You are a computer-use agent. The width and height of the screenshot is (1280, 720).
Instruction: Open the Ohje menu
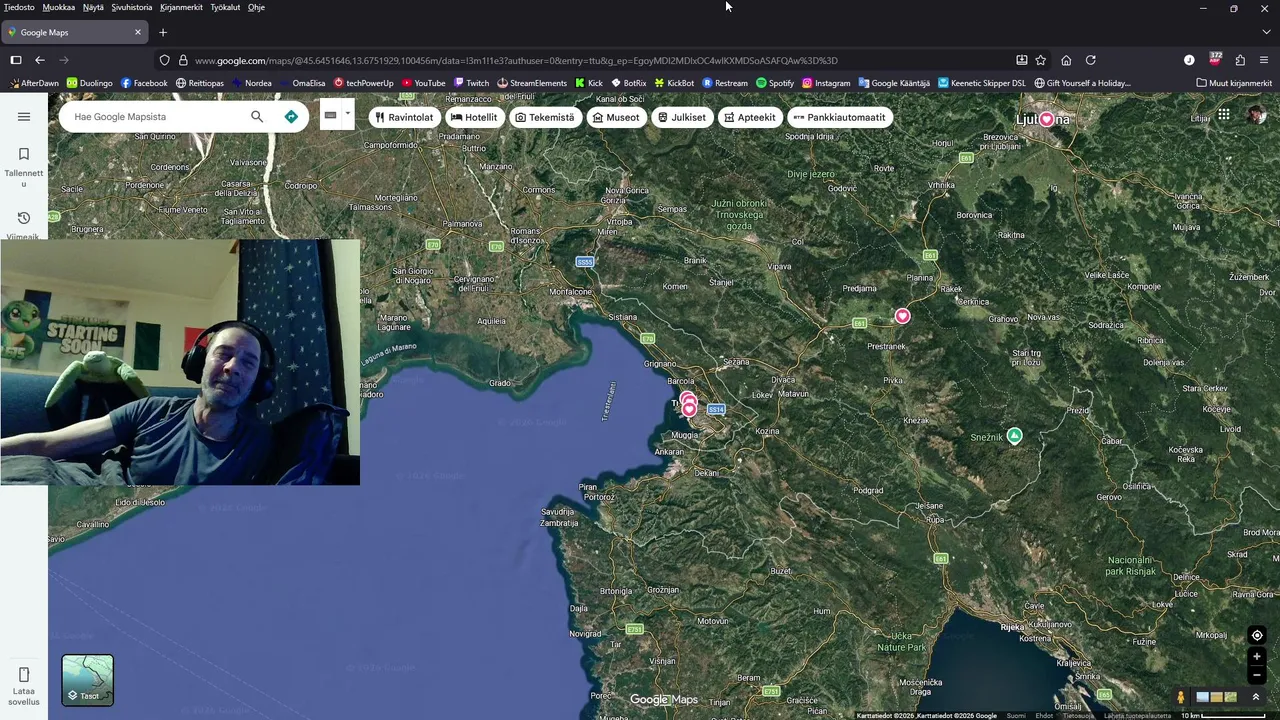[256, 7]
